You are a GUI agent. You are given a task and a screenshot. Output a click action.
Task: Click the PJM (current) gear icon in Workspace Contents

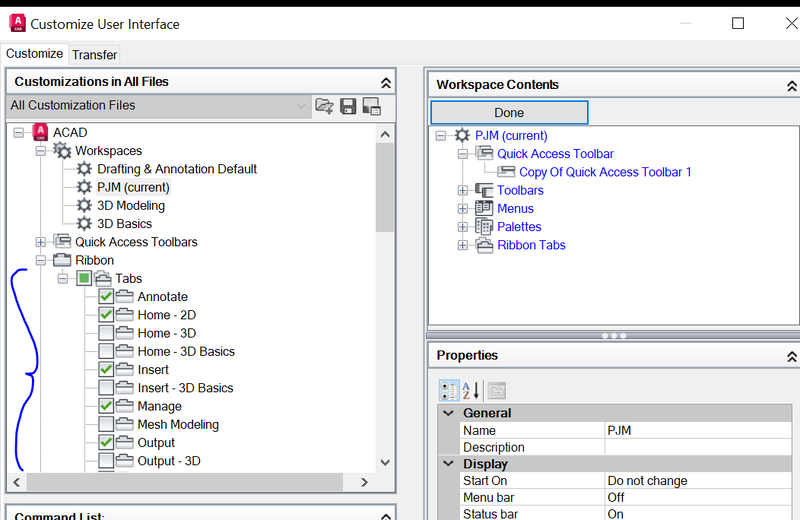click(462, 135)
